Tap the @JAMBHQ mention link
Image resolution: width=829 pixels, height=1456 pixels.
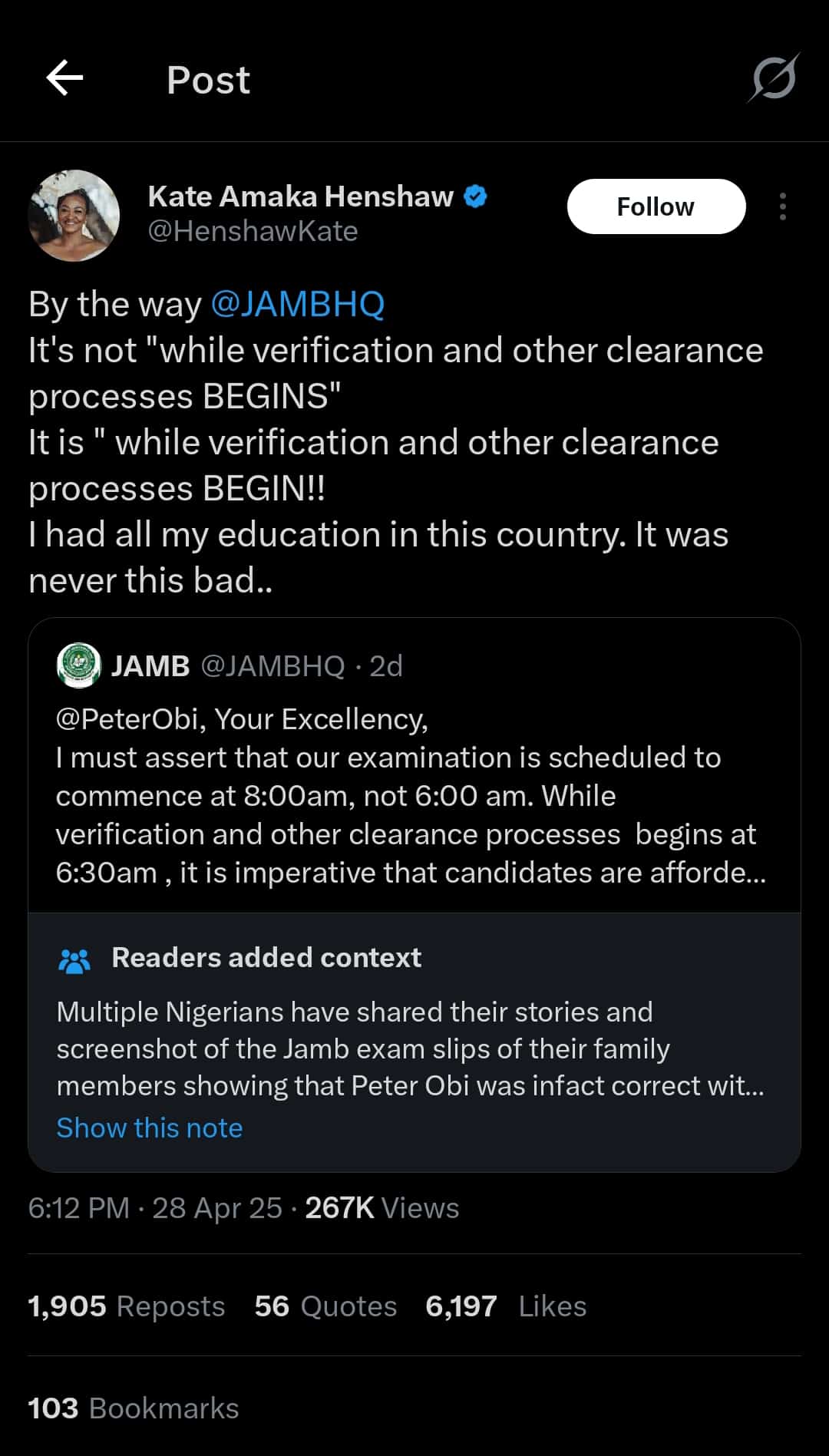pos(297,304)
